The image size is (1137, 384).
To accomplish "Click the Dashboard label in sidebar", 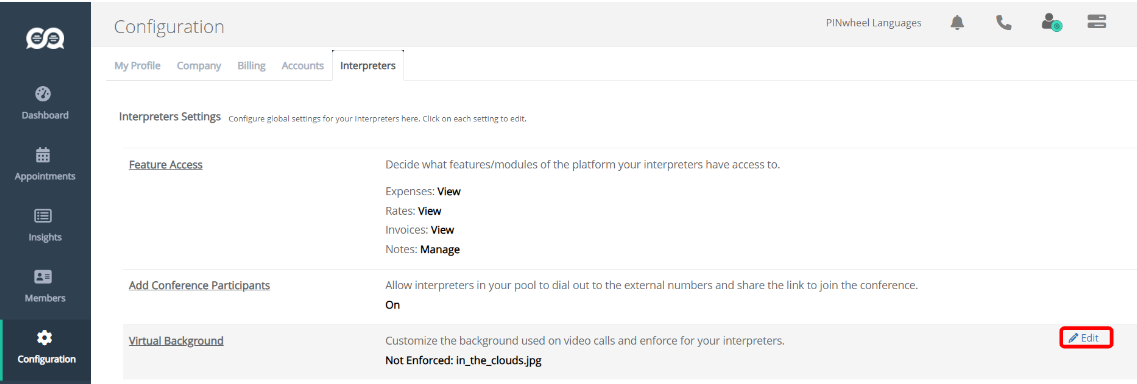I will click(45, 115).
